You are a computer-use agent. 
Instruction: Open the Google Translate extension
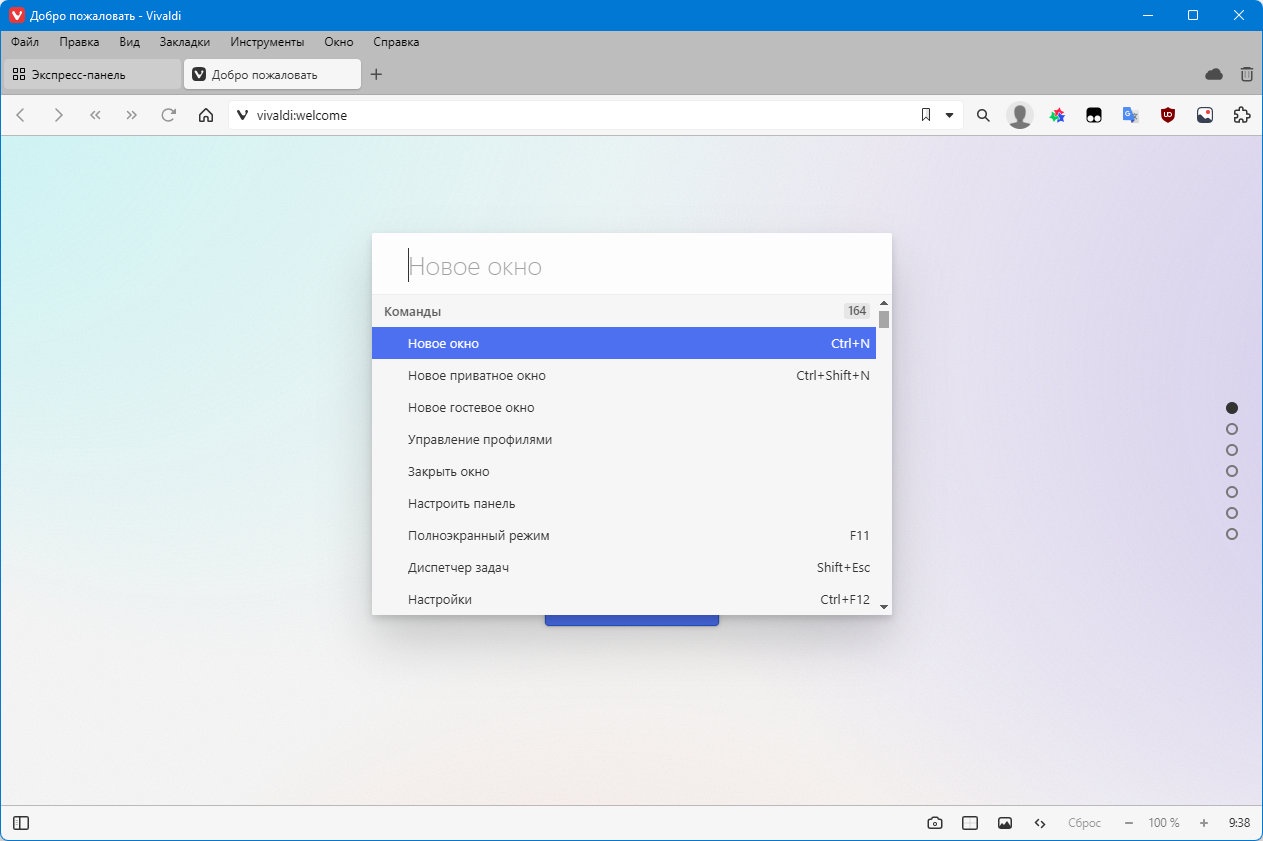[x=1131, y=115]
